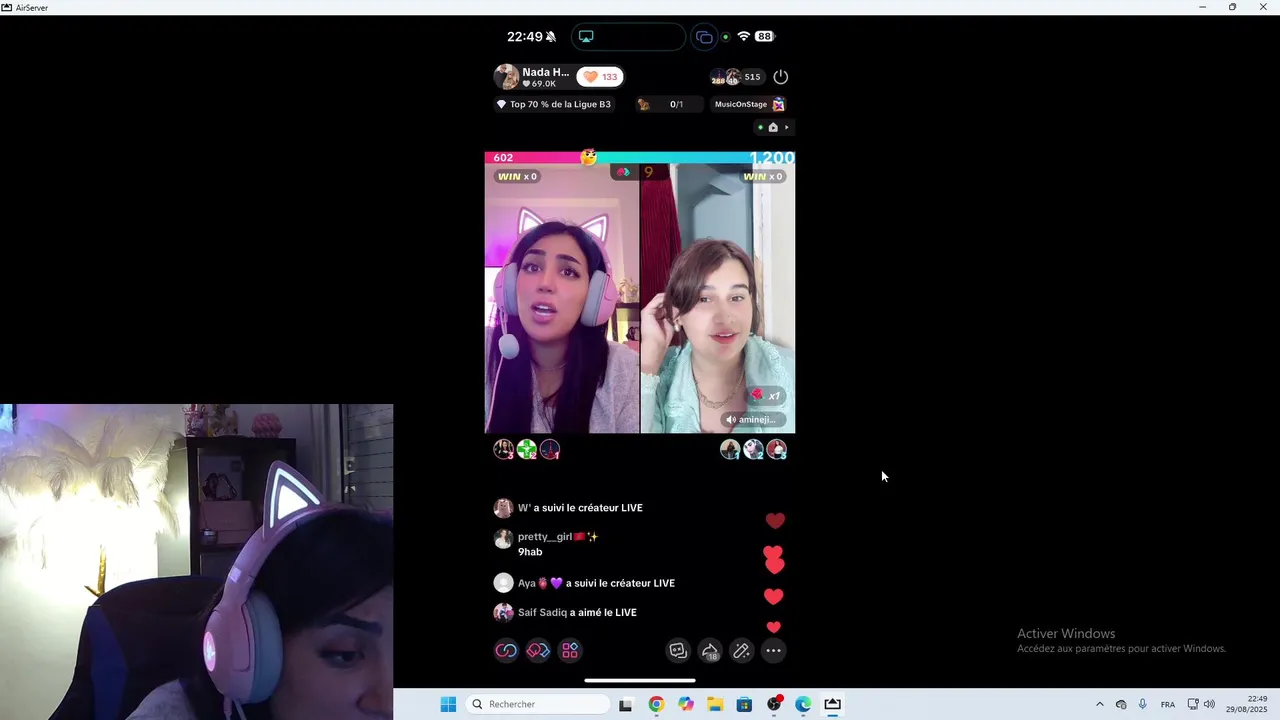The width and height of the screenshot is (1280, 720).
Task: Tap the rose gift x1 badge
Action: [x=766, y=396]
